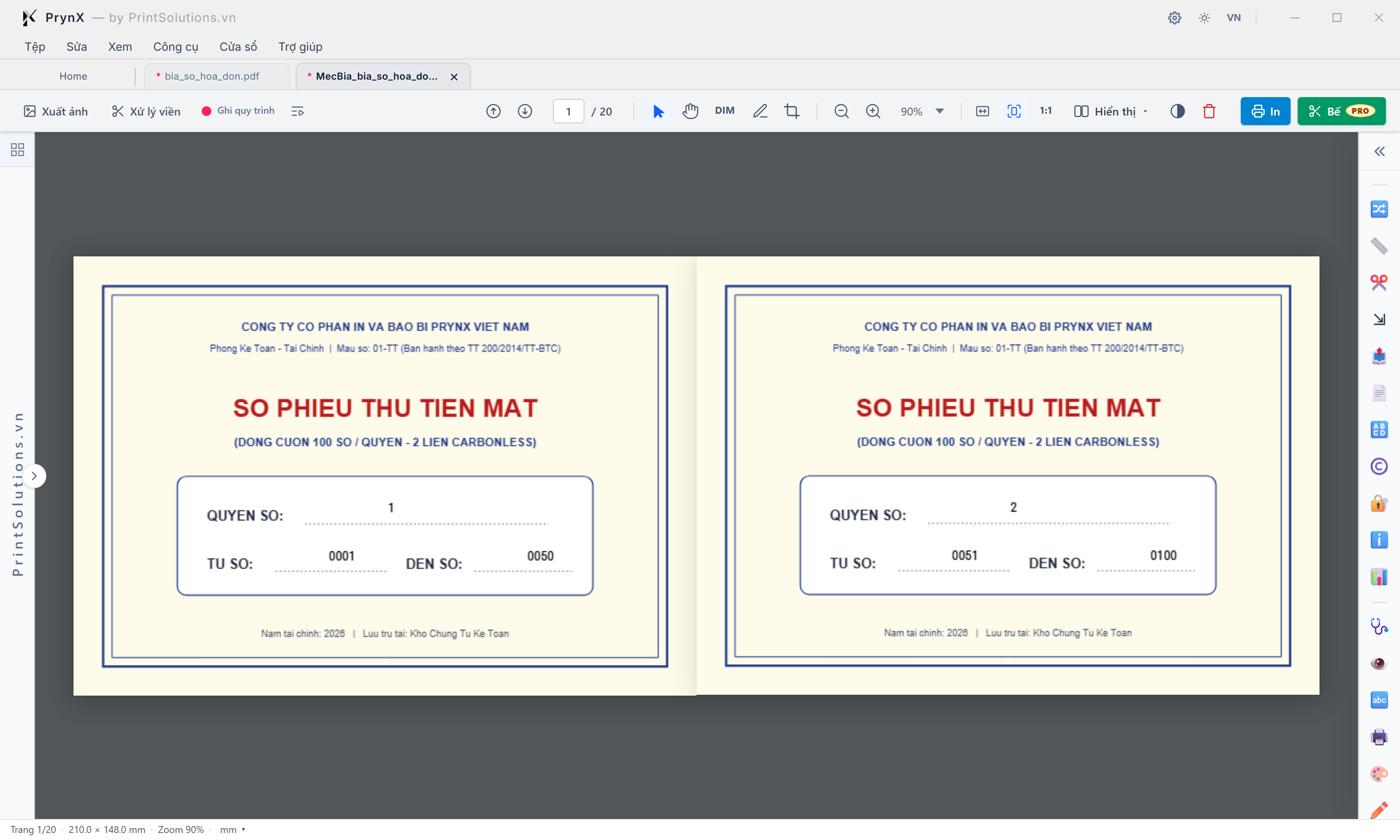Image resolution: width=1400 pixels, height=840 pixels.
Task: Toggle fit-width view button
Action: click(x=982, y=111)
